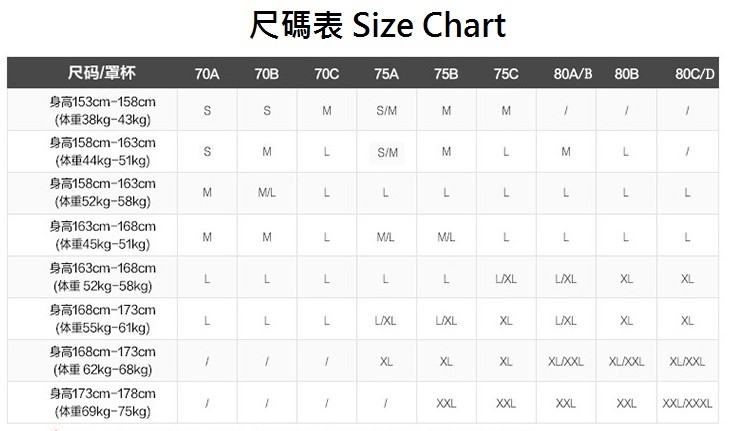Image resolution: width=735 pixels, height=431 pixels.
Task: Choose the 75A column header
Action: tap(386, 73)
